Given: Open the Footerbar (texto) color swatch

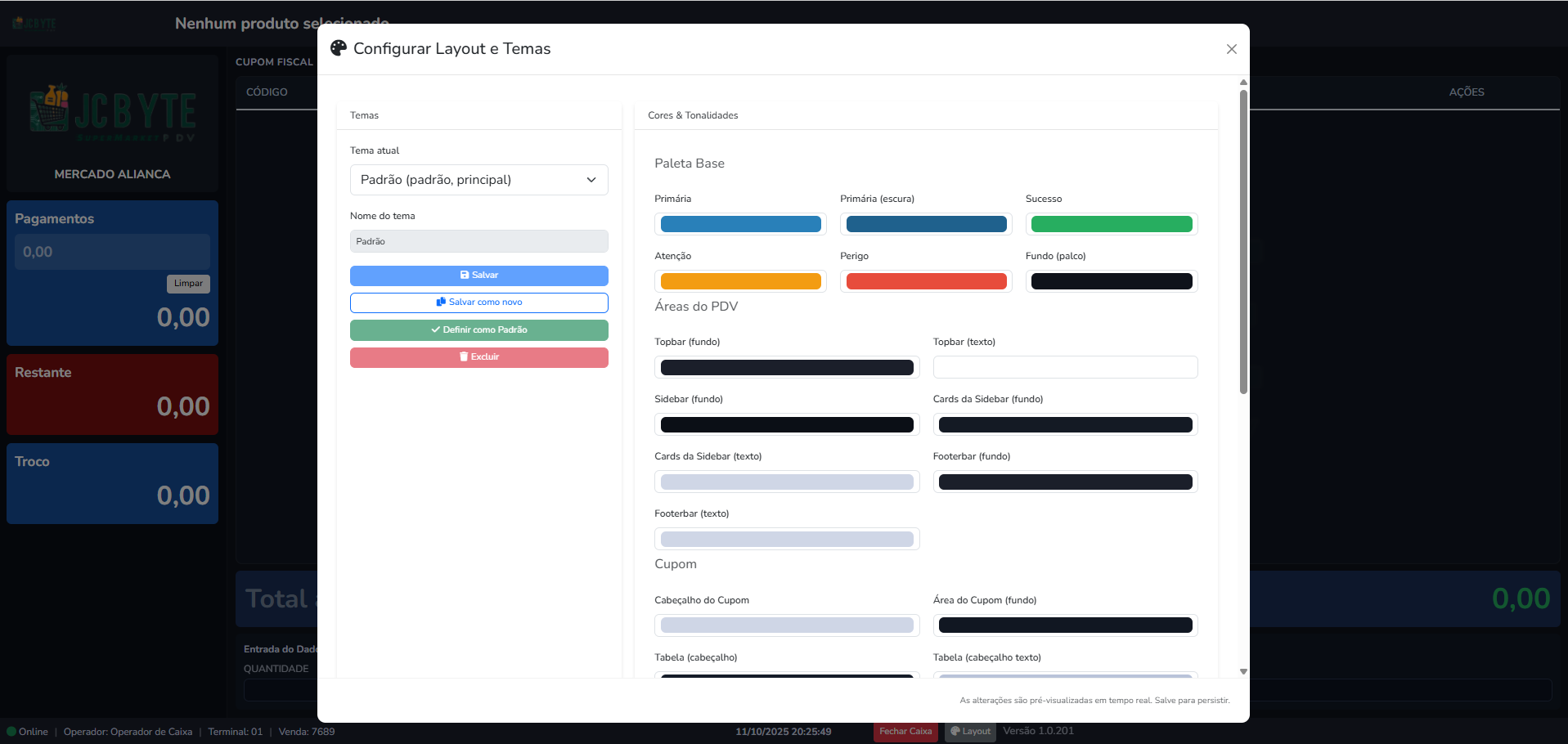Looking at the screenshot, I should [x=787, y=539].
